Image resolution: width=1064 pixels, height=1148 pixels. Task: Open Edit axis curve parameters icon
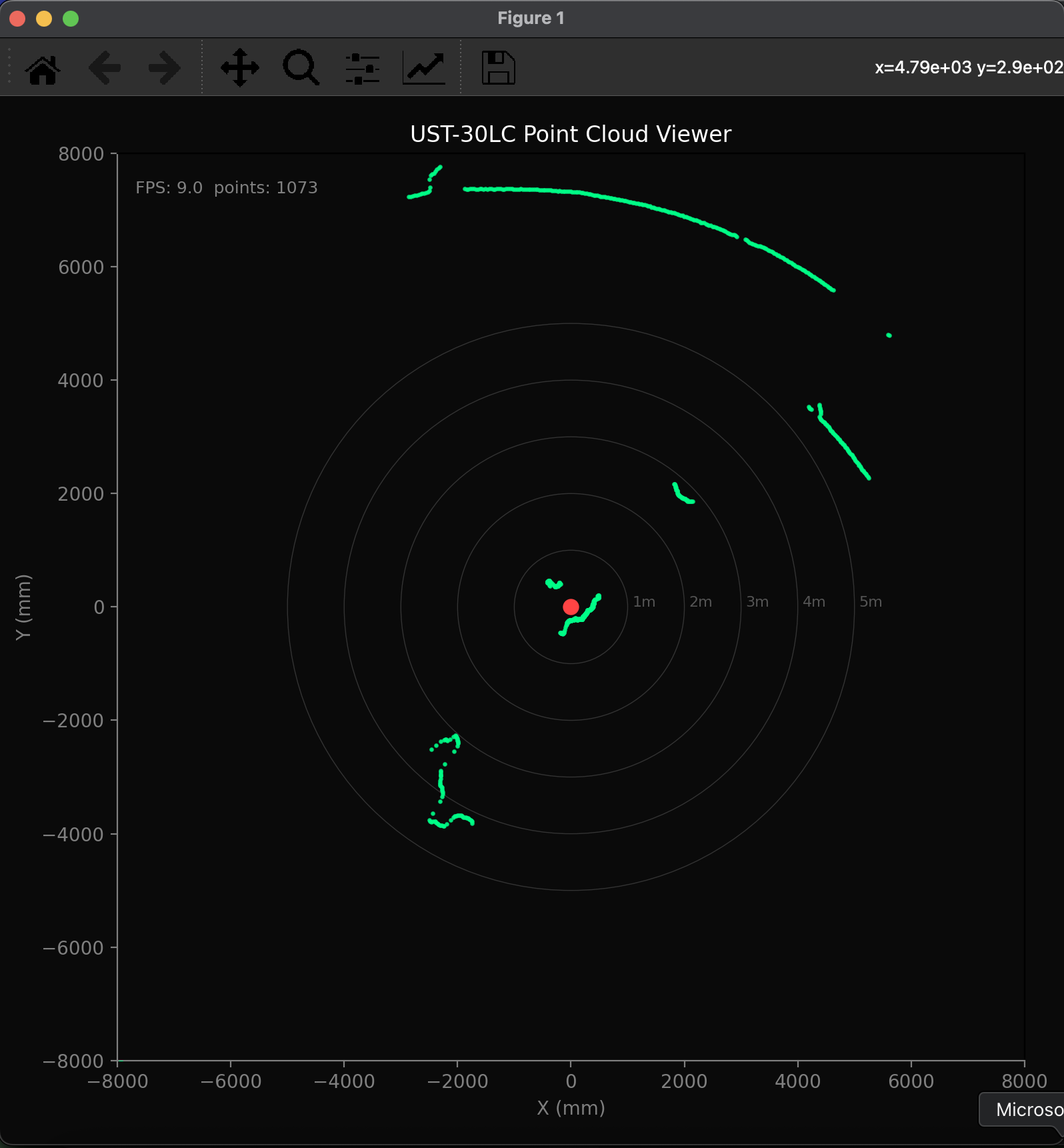point(424,68)
